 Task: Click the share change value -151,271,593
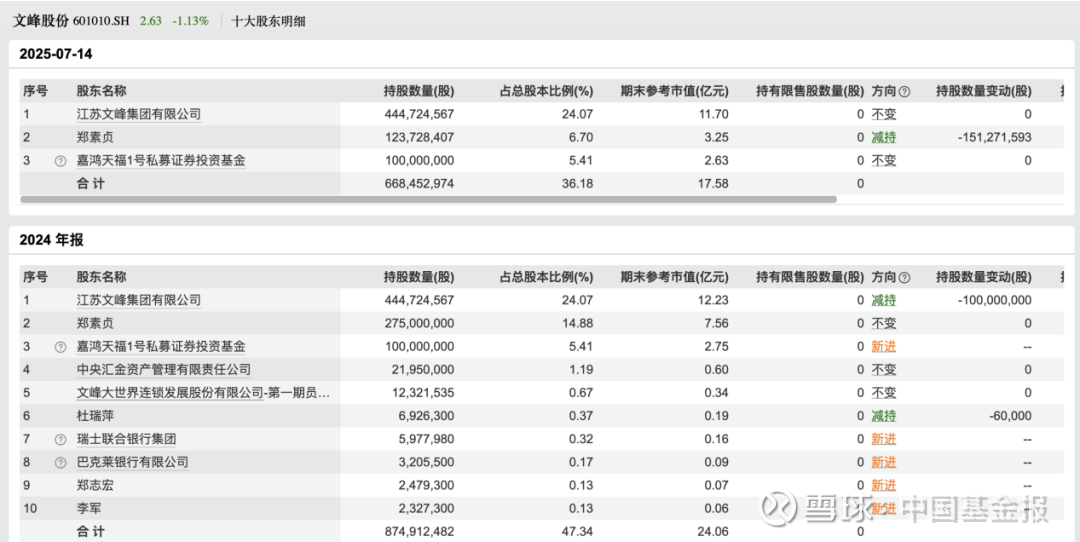tap(995, 137)
